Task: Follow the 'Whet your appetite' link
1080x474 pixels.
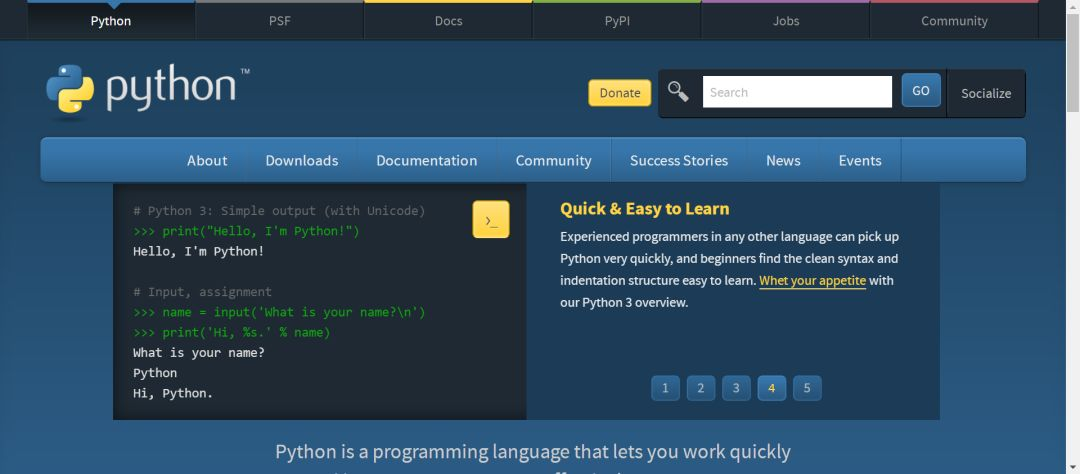Action: [812, 281]
